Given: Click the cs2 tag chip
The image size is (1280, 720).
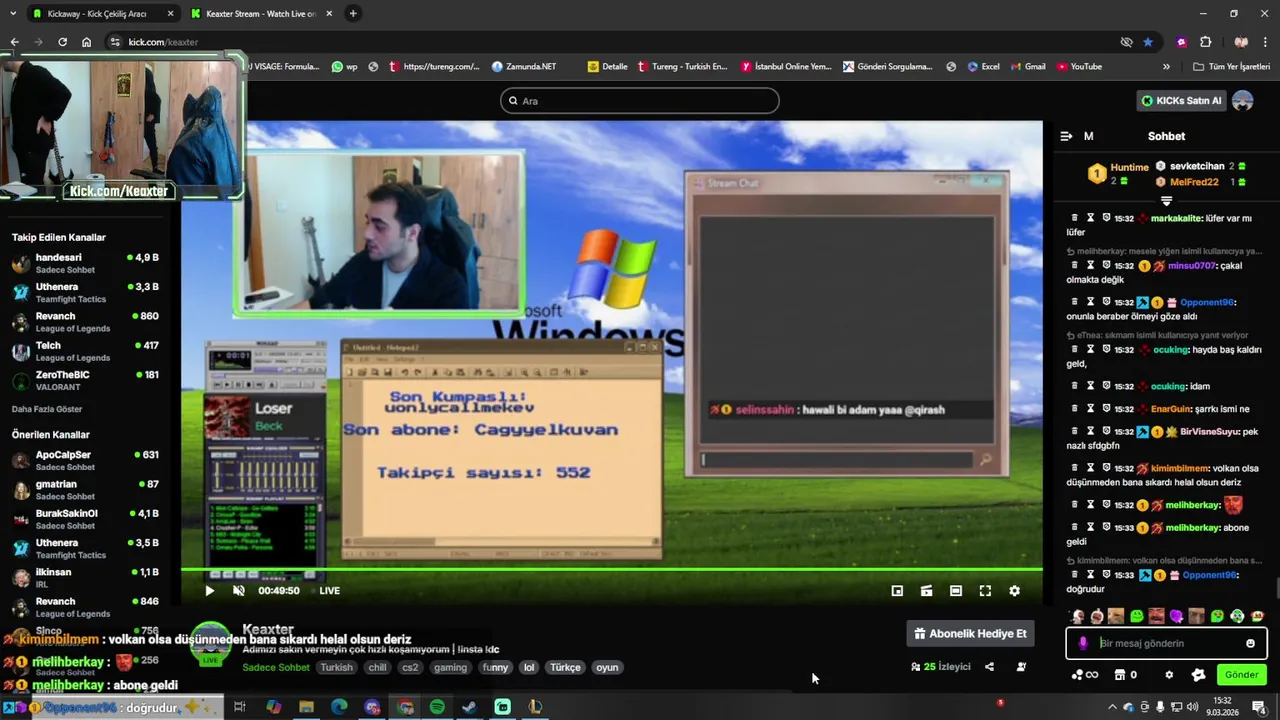Looking at the screenshot, I should pyautogui.click(x=410, y=668).
